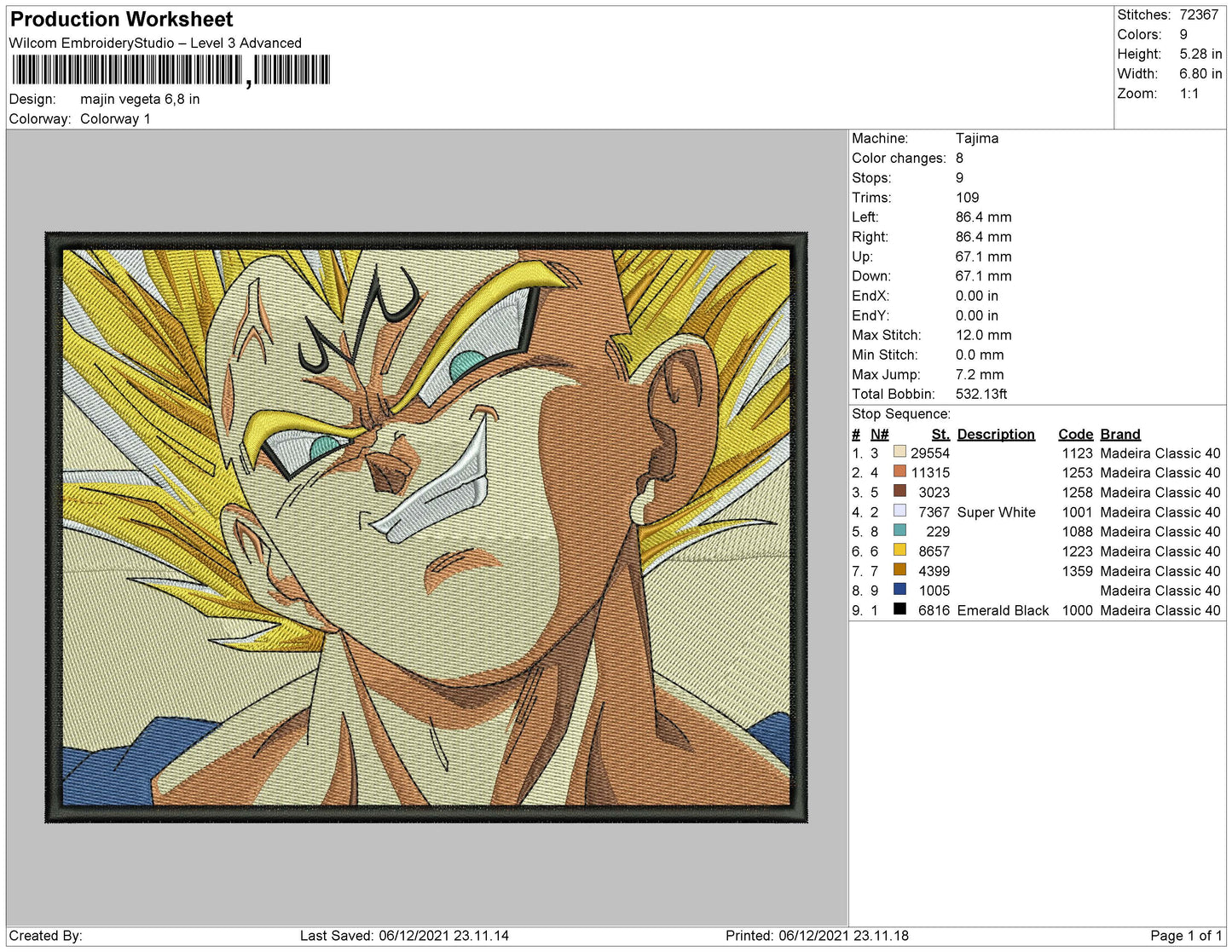Choose the yellow swatch for thread 1223
The width and height of the screenshot is (1232, 952).
coord(899,551)
